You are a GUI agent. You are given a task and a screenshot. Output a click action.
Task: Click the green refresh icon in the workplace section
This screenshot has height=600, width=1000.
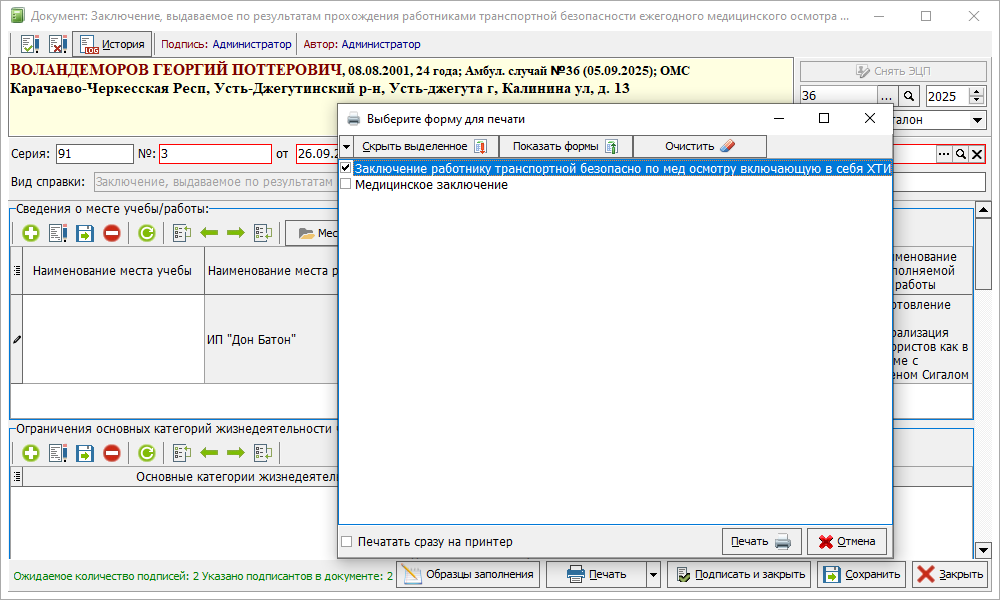coord(147,233)
